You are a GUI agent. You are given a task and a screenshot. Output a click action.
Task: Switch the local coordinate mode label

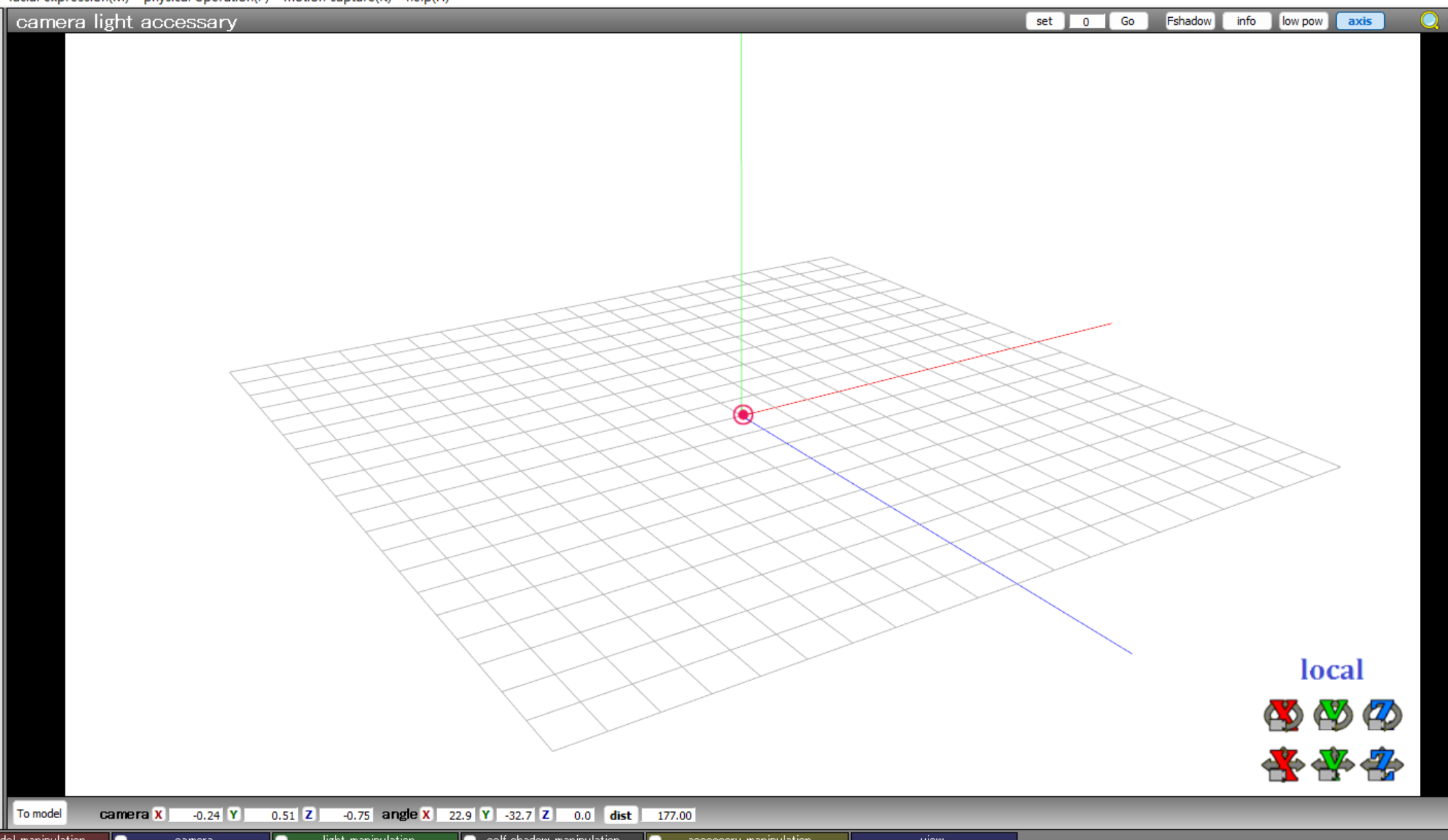pos(1331,670)
